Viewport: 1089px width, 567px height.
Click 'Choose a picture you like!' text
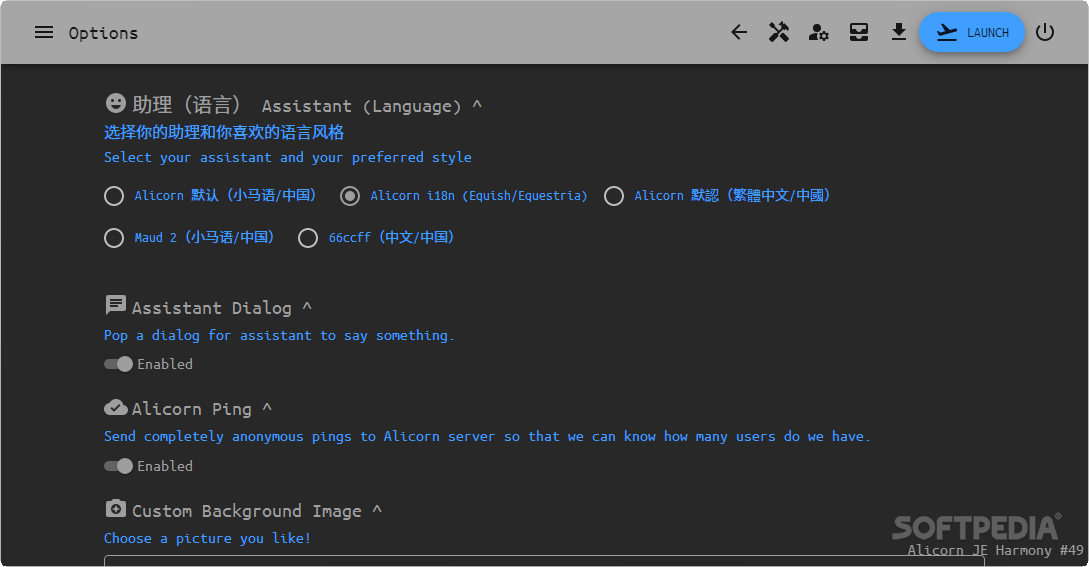(x=208, y=539)
